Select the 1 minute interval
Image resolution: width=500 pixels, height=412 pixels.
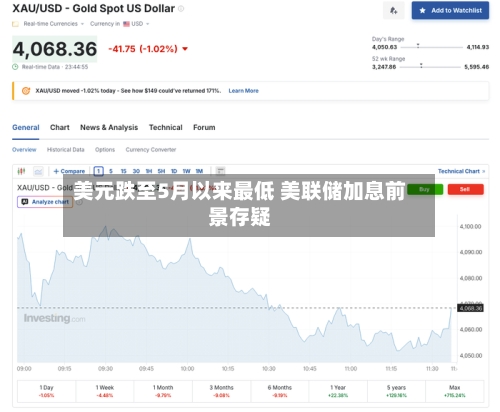click(98, 171)
